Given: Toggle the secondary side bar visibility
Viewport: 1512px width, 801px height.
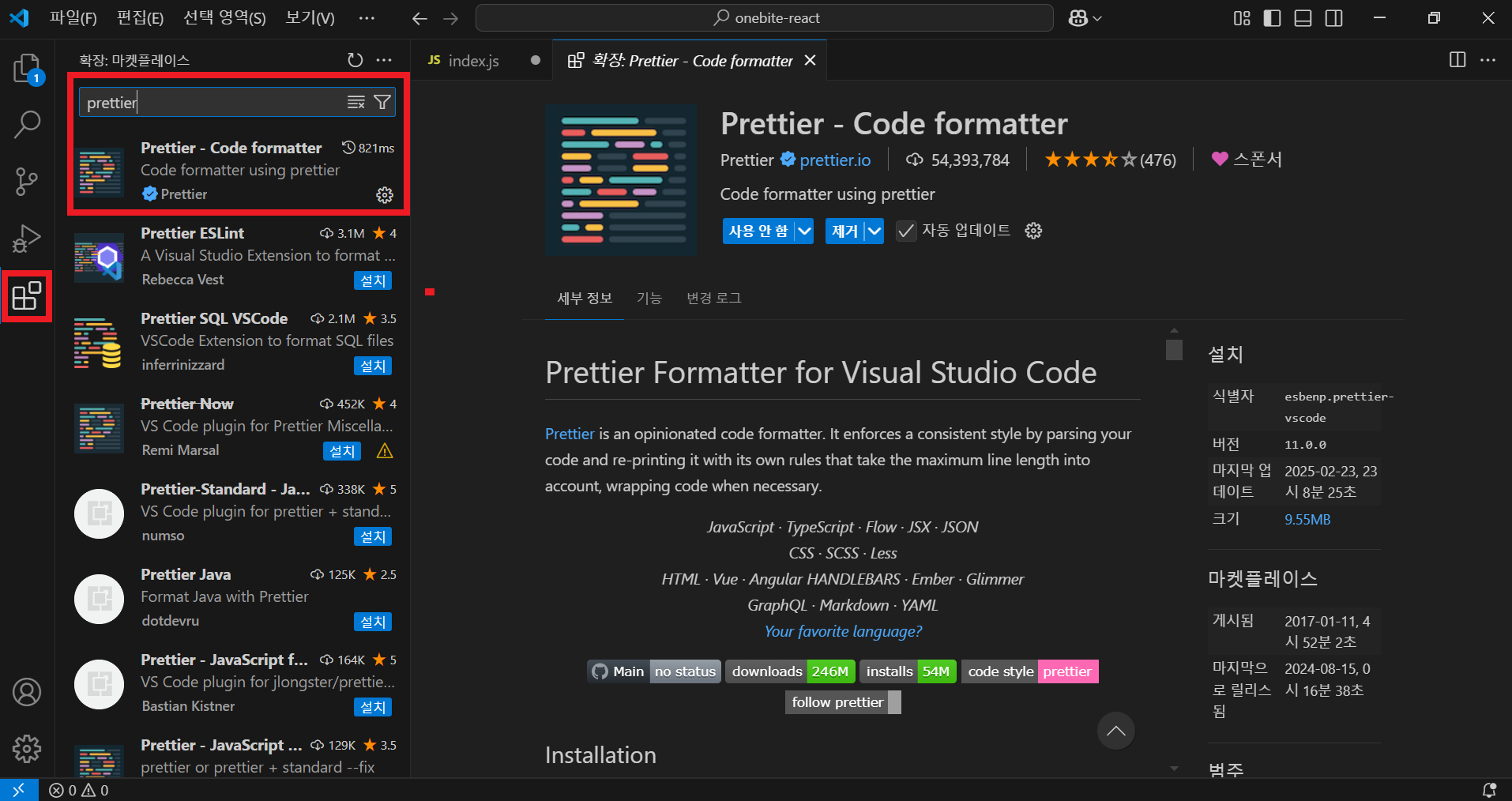Looking at the screenshot, I should coord(1334,18).
